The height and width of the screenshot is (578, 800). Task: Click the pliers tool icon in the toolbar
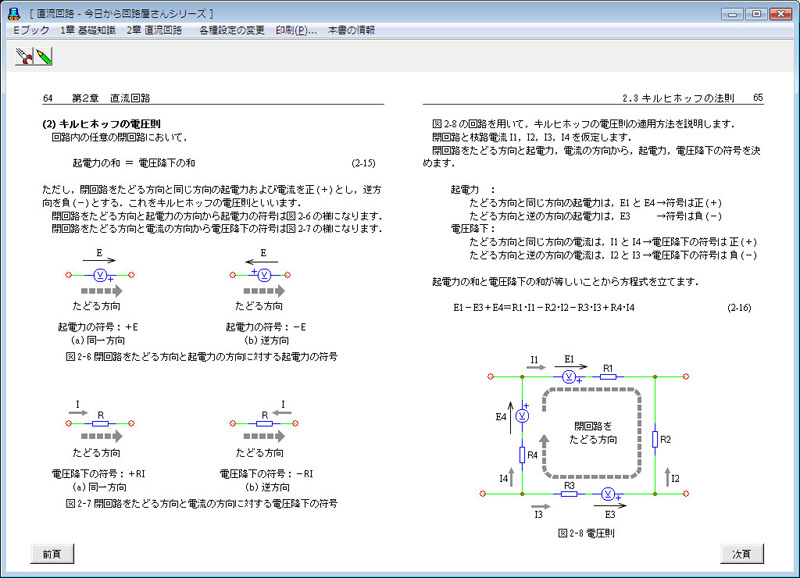pyautogui.click(x=24, y=56)
